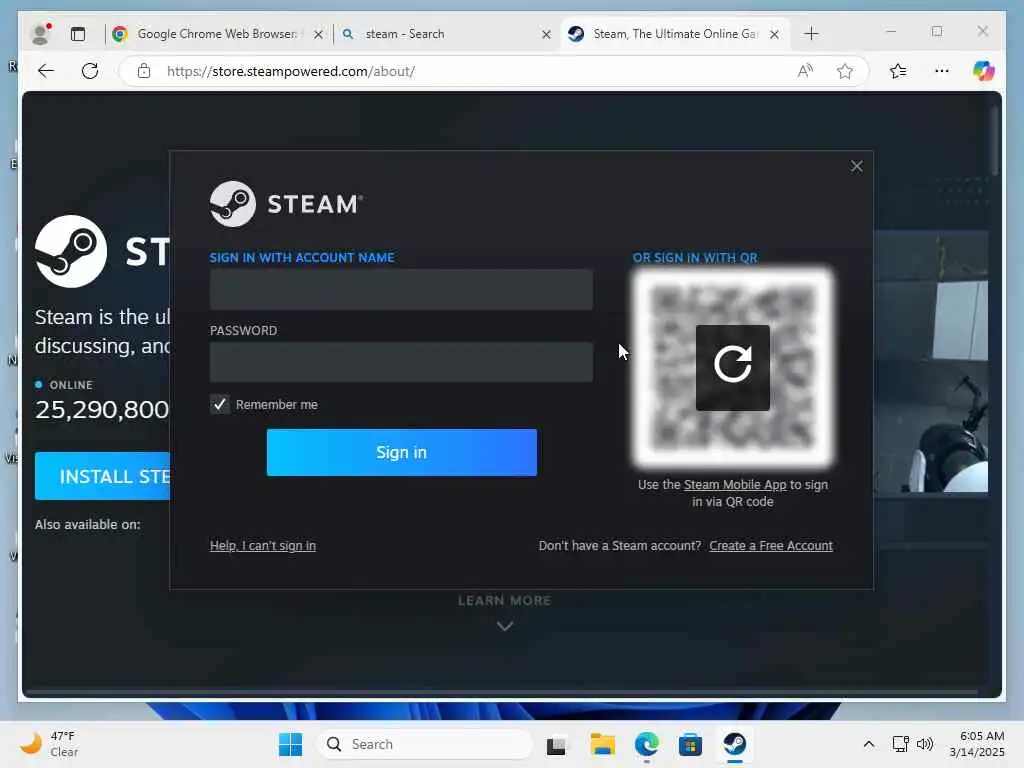This screenshot has width=1024, height=768.
Task: Open Microsoft Edge taskbar icon
Action: coord(647,744)
